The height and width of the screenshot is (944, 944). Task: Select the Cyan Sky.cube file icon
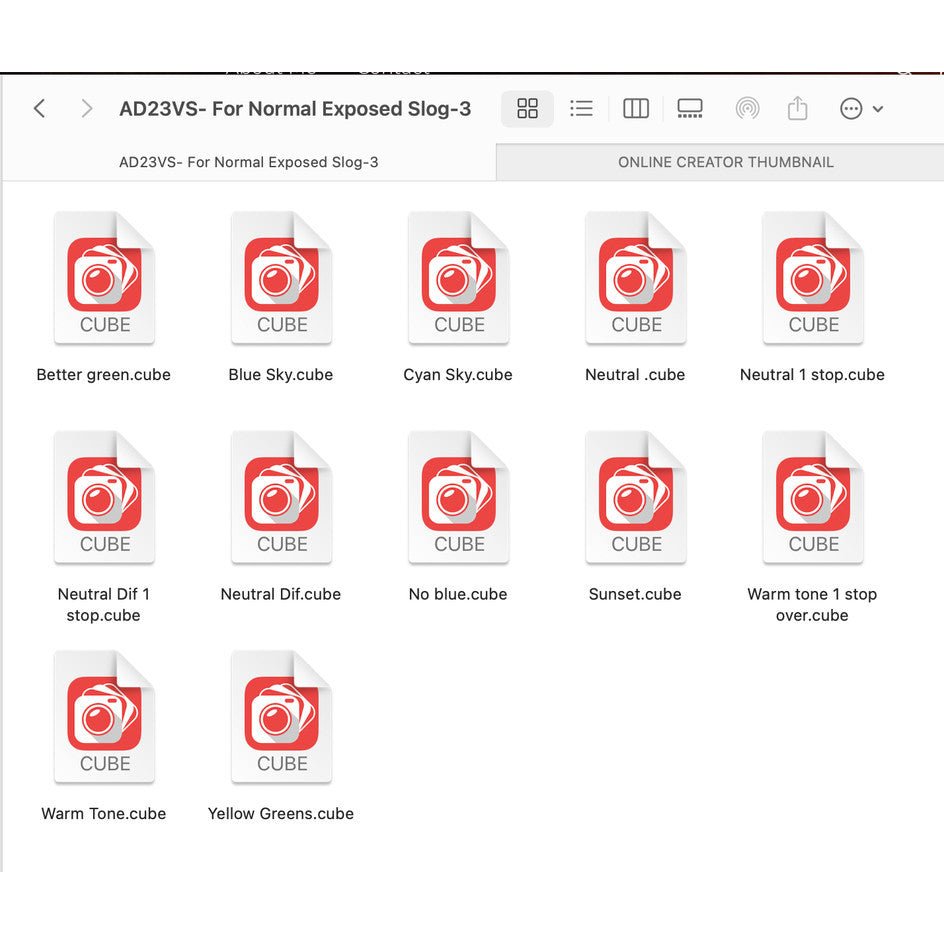(x=458, y=278)
